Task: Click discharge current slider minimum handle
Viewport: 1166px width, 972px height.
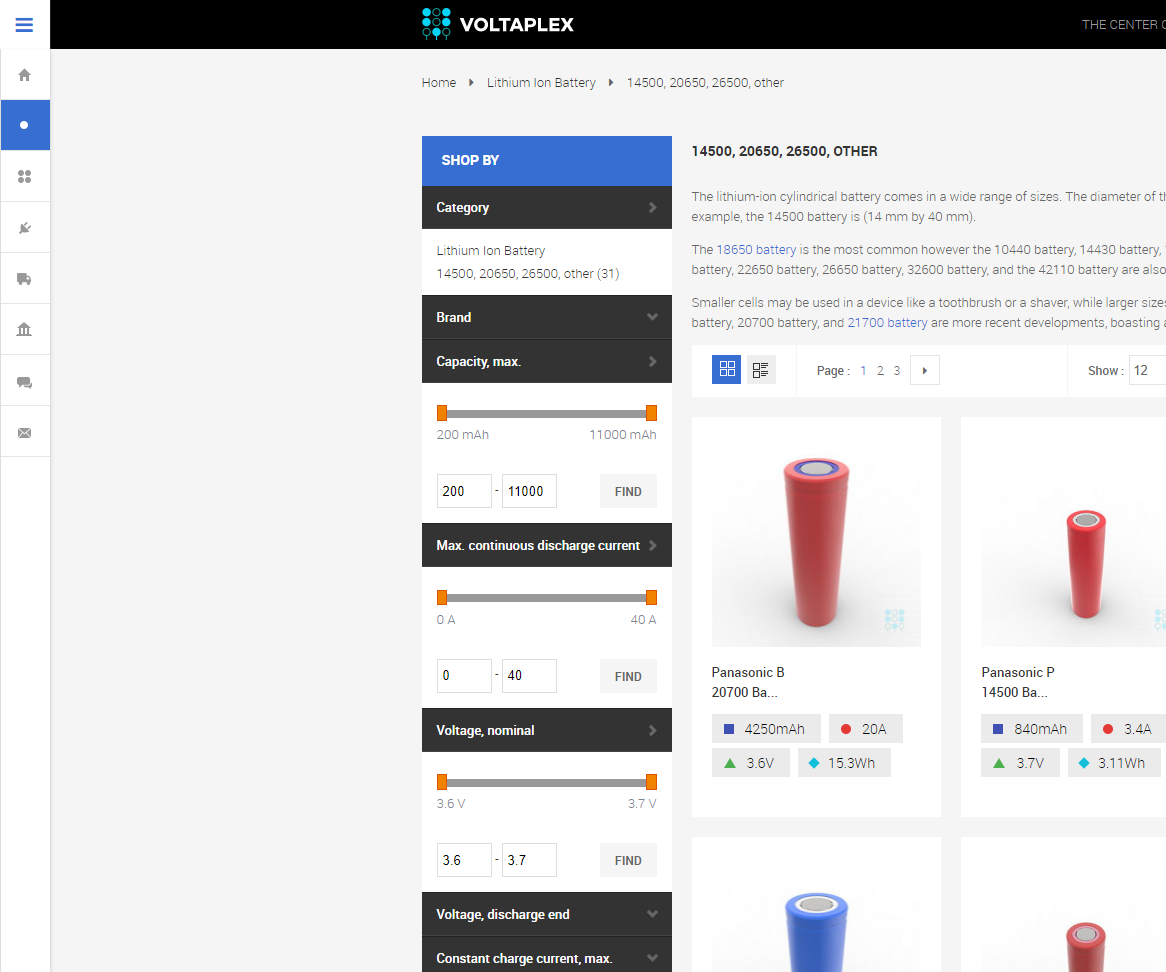Action: click(x=442, y=597)
